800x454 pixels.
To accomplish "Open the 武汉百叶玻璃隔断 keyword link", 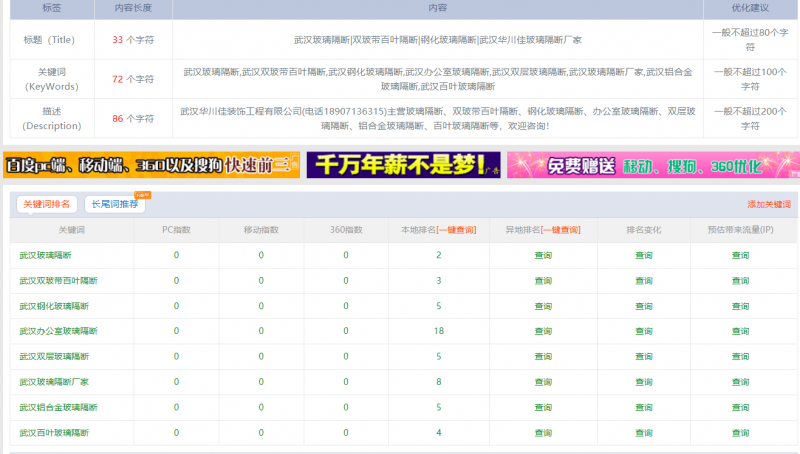I will (54, 432).
